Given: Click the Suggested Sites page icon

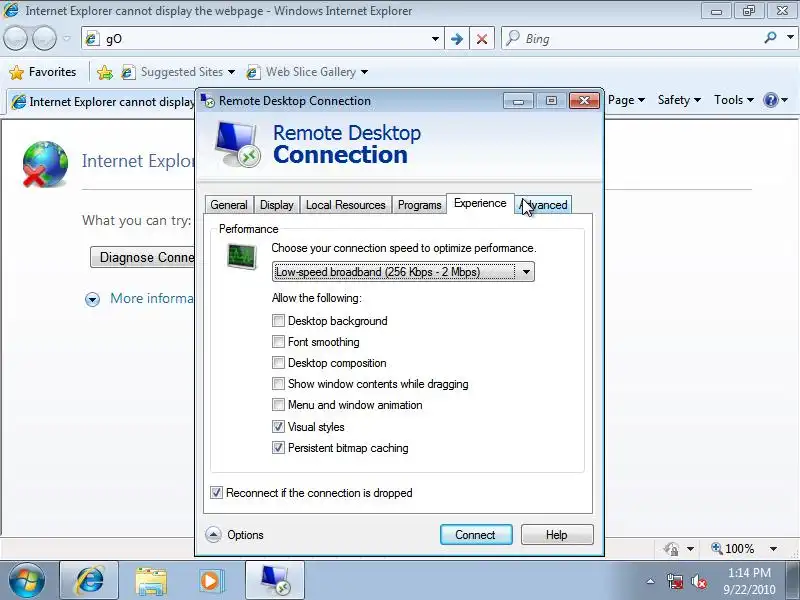Looking at the screenshot, I should click(x=128, y=72).
